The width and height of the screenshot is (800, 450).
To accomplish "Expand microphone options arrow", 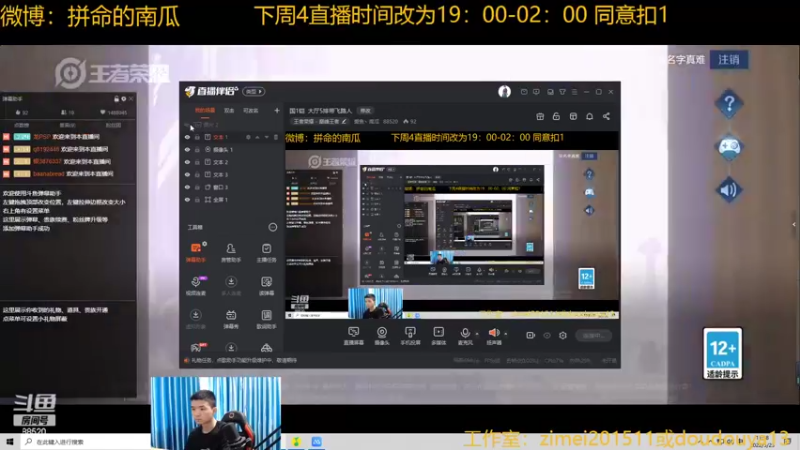I will 477,334.
